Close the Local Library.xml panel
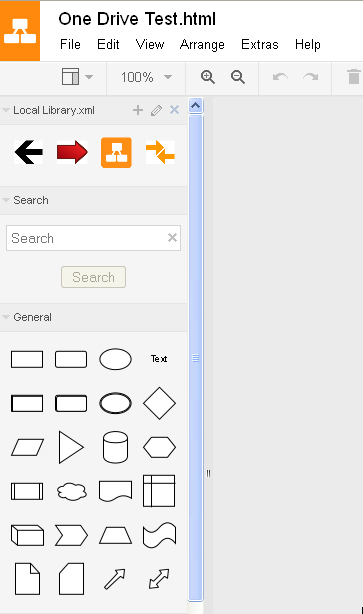The image size is (363, 614). tap(174, 110)
